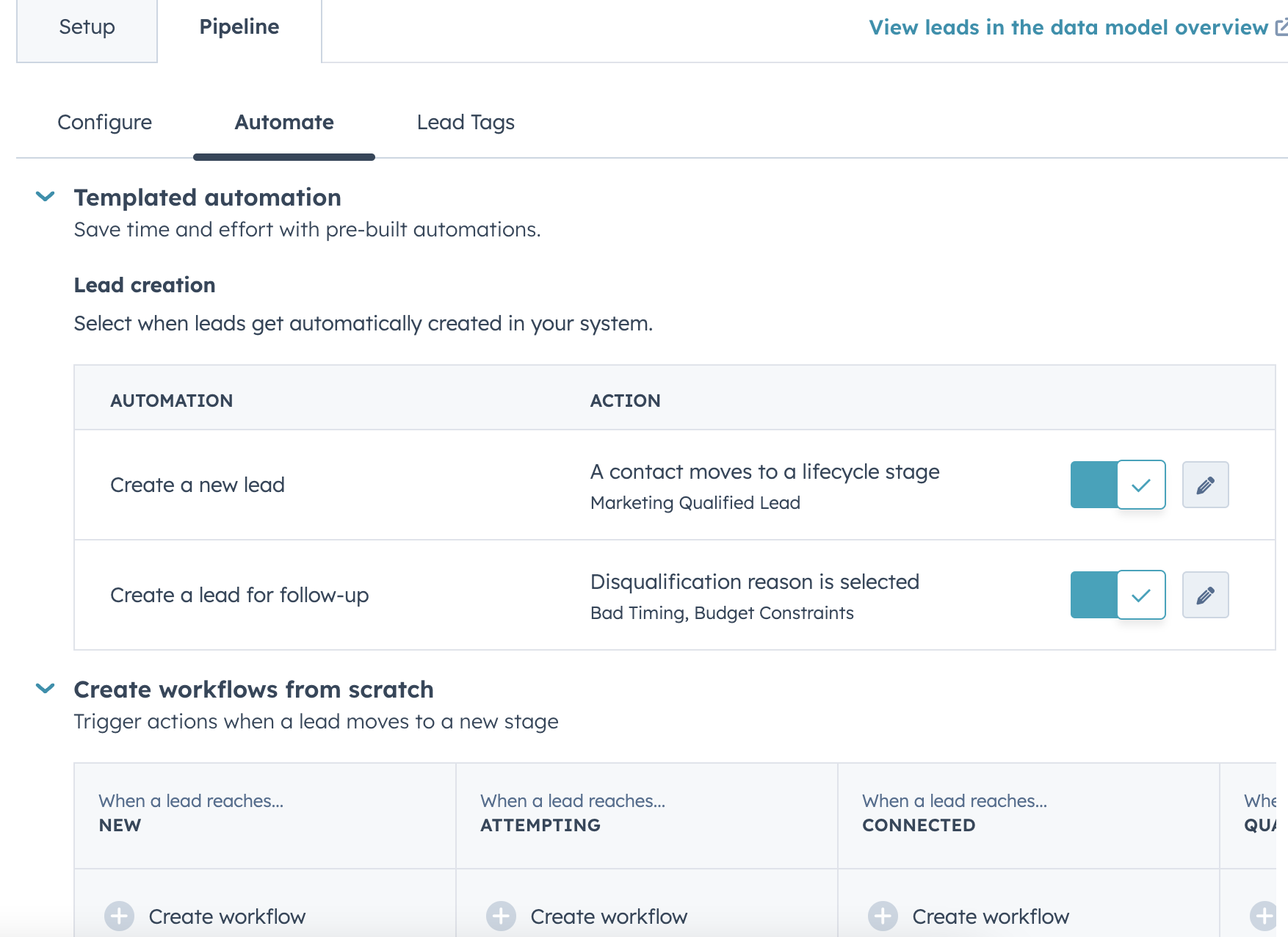1288x937 pixels.
Task: Select the Automate tab
Action: (283, 123)
